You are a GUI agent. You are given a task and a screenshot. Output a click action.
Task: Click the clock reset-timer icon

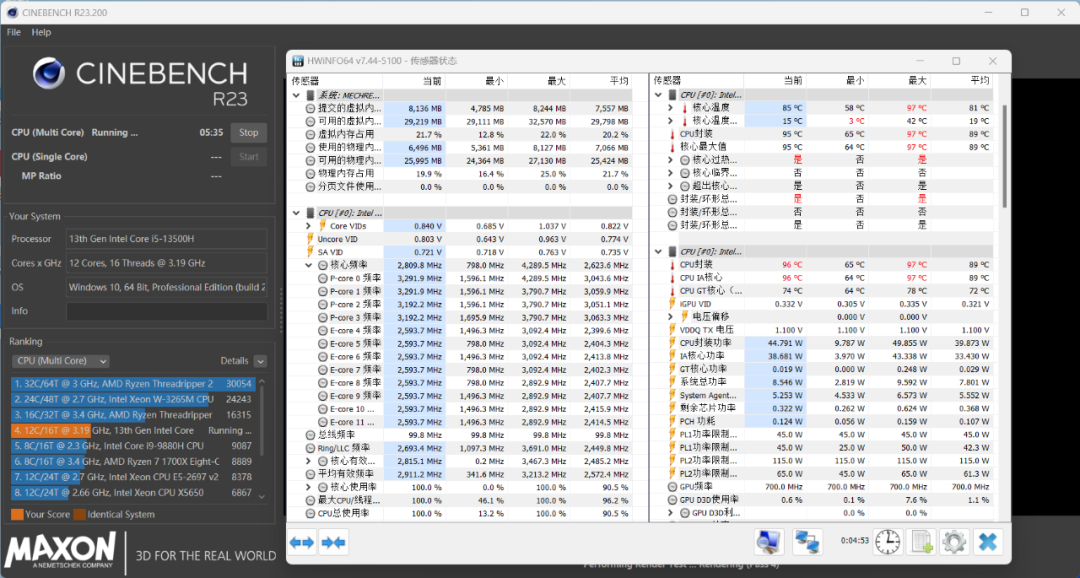(888, 542)
